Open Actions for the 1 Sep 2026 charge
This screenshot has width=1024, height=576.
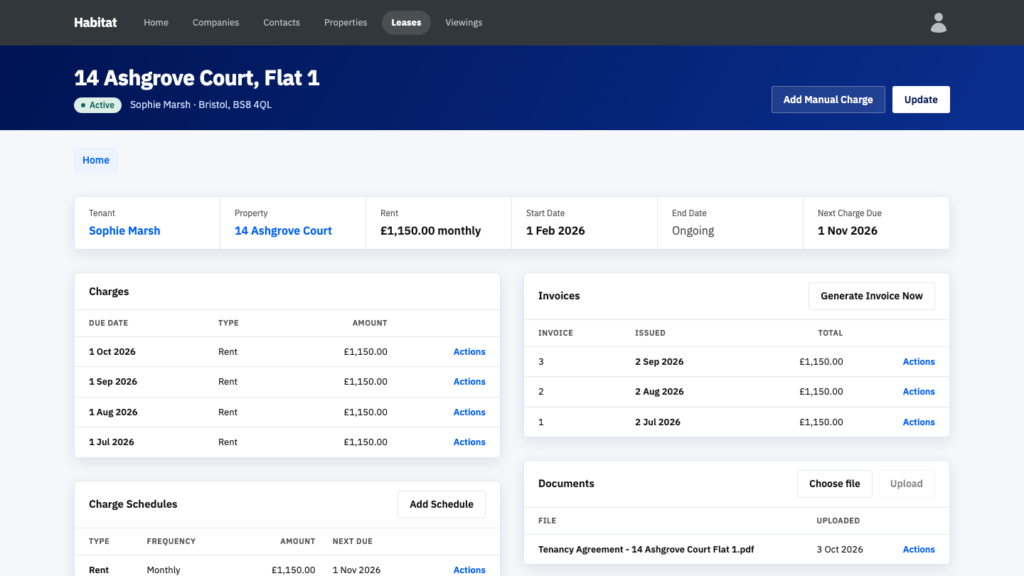[x=470, y=381]
